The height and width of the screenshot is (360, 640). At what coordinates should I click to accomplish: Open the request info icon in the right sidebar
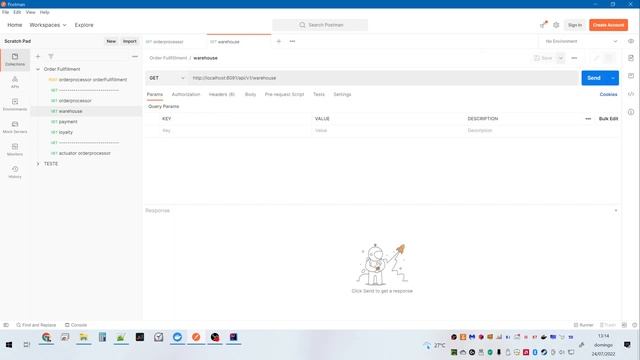tap(631, 112)
